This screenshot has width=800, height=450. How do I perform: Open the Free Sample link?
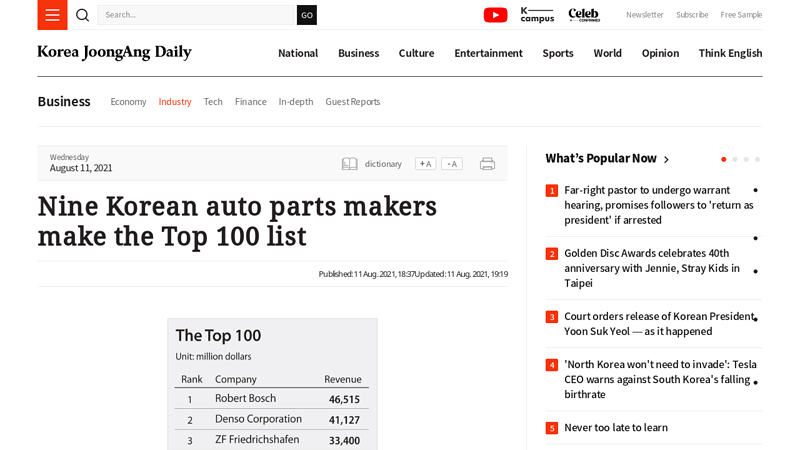tap(741, 15)
